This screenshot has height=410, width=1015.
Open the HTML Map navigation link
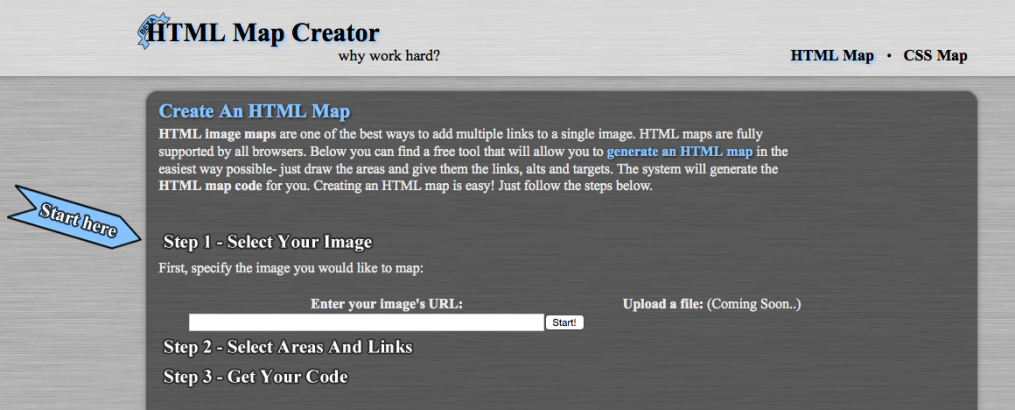coord(832,56)
